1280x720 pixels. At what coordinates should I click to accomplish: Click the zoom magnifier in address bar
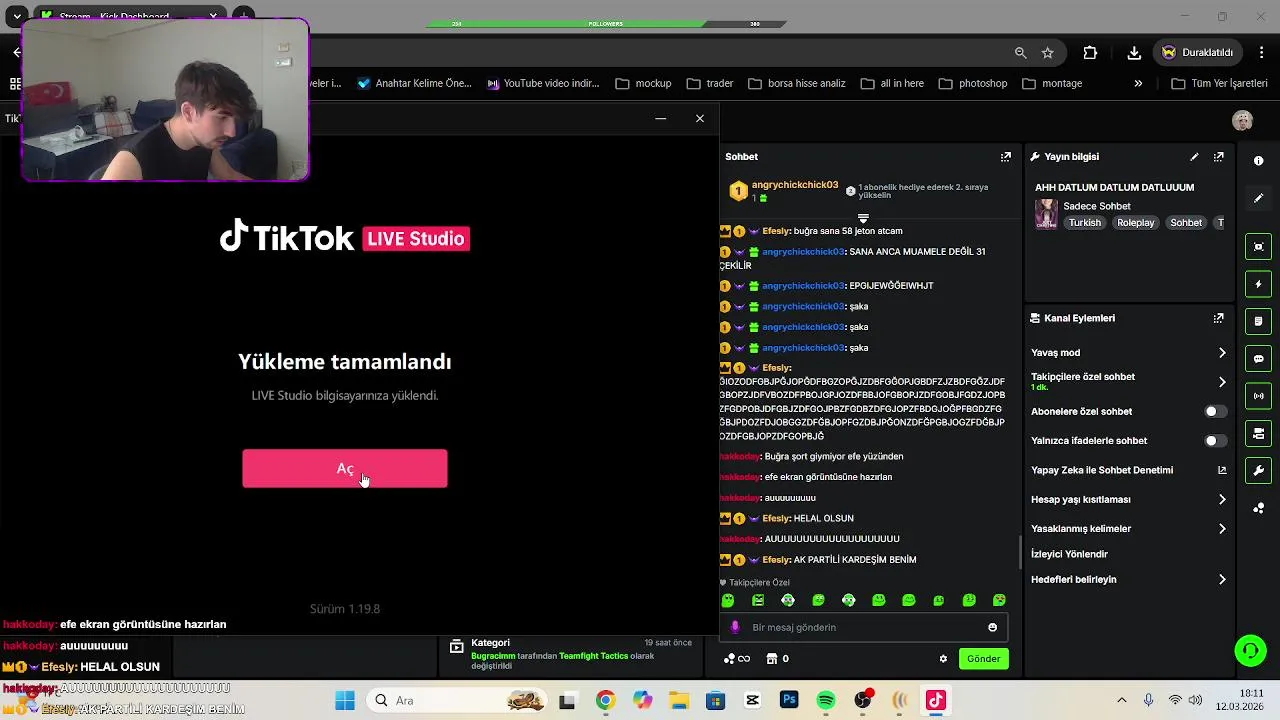pos(1020,53)
